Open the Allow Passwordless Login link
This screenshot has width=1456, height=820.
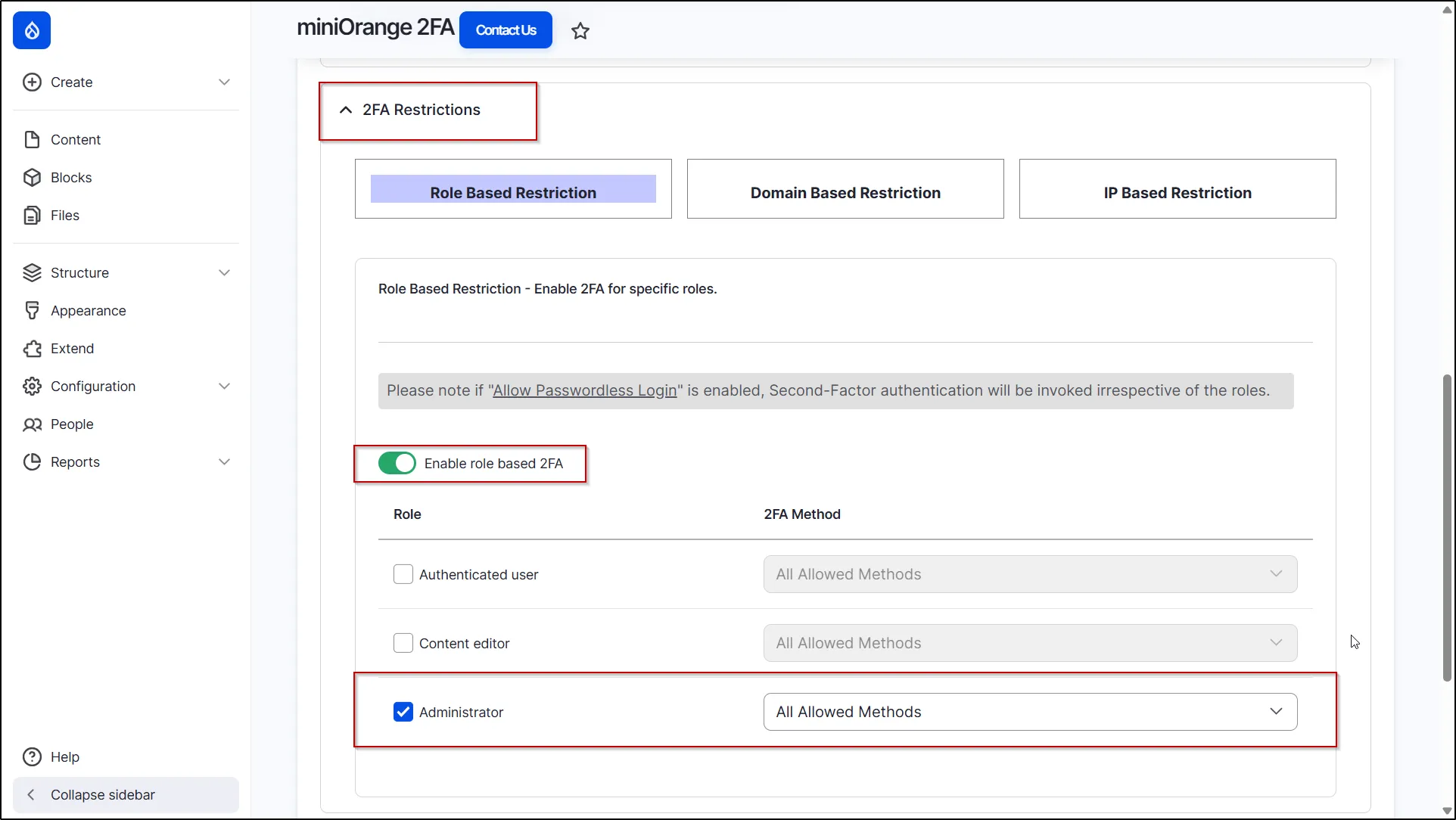tap(585, 390)
